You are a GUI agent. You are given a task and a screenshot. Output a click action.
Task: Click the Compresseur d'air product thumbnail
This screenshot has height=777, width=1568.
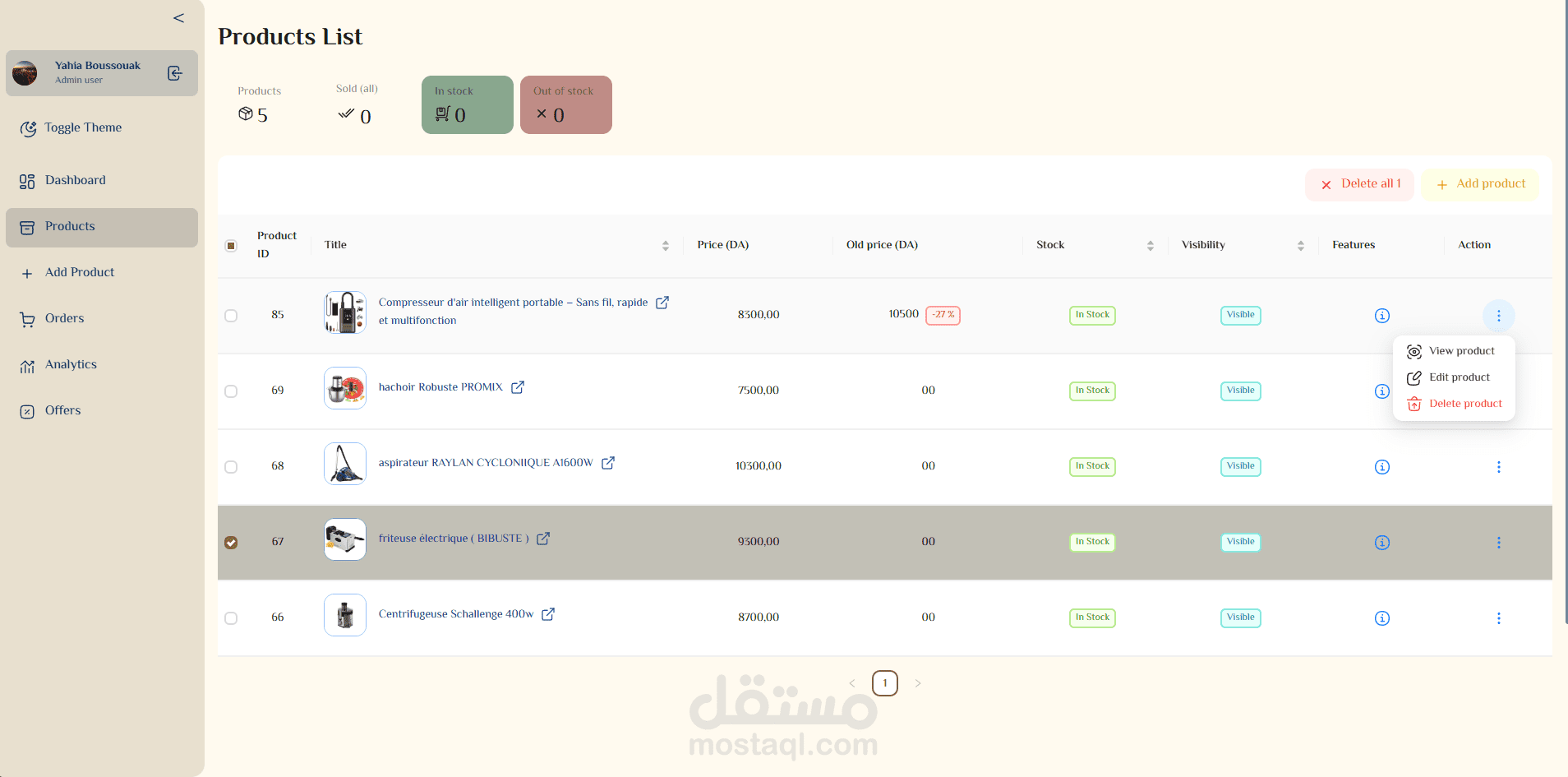(345, 312)
